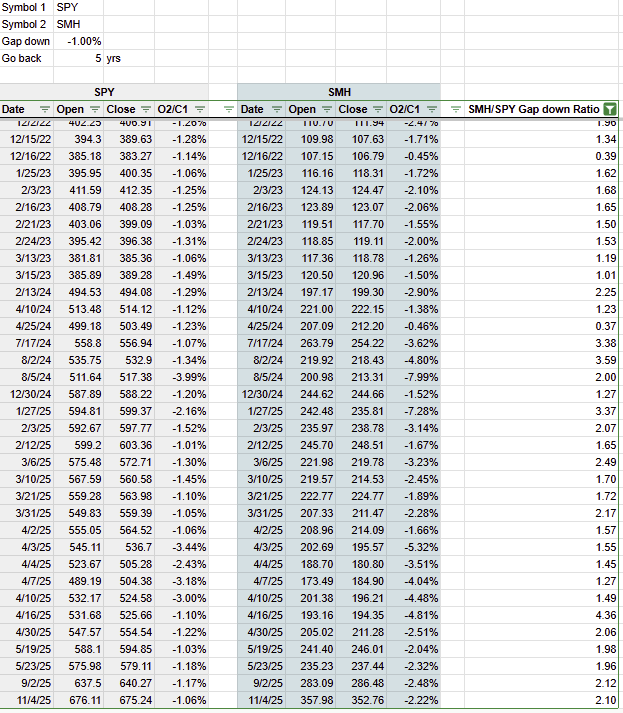This screenshot has width=623, height=713.
Task: Select SMH close value 352.76
Action: point(361,700)
